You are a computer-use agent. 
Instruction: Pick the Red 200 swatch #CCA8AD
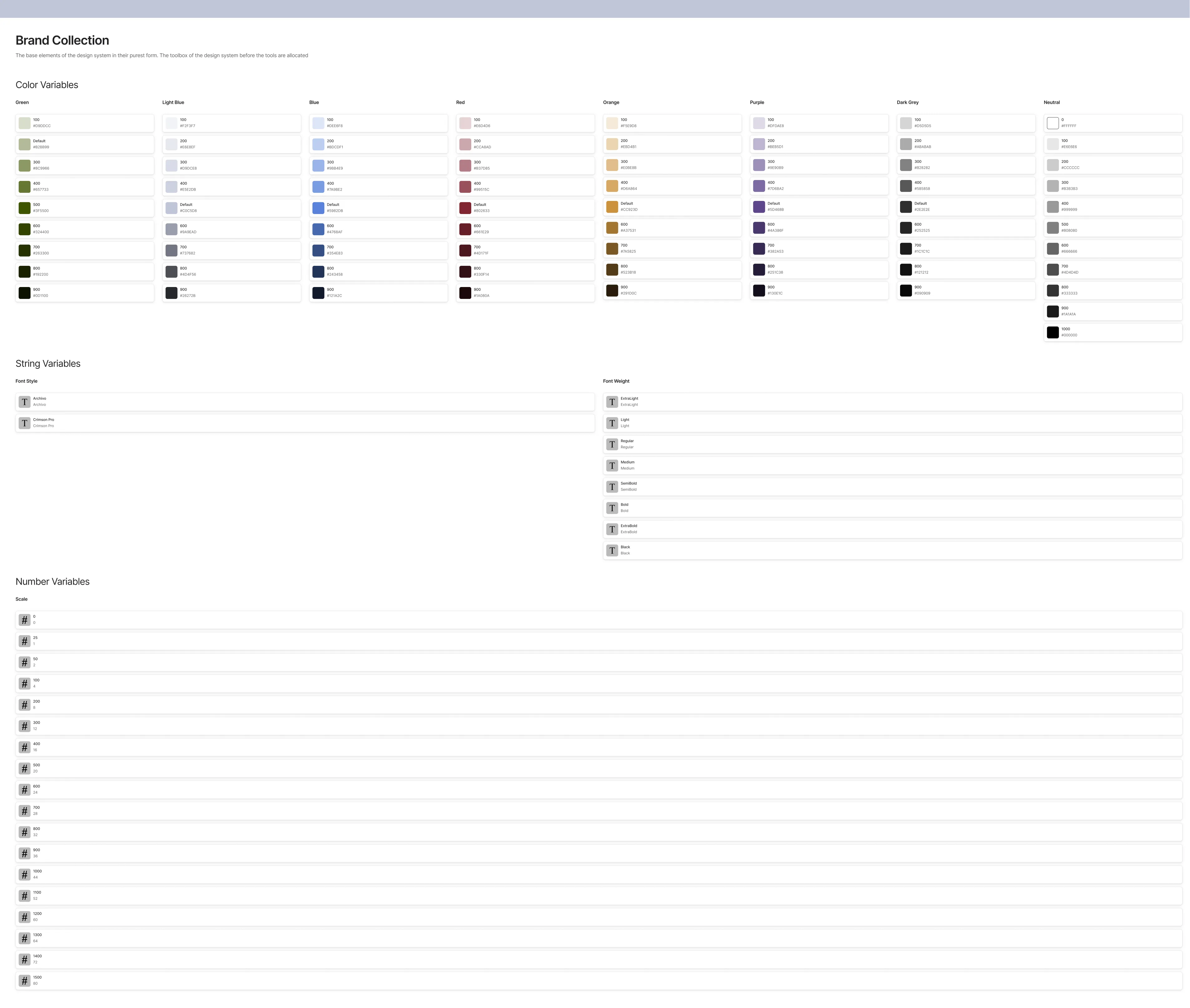pyautogui.click(x=465, y=144)
